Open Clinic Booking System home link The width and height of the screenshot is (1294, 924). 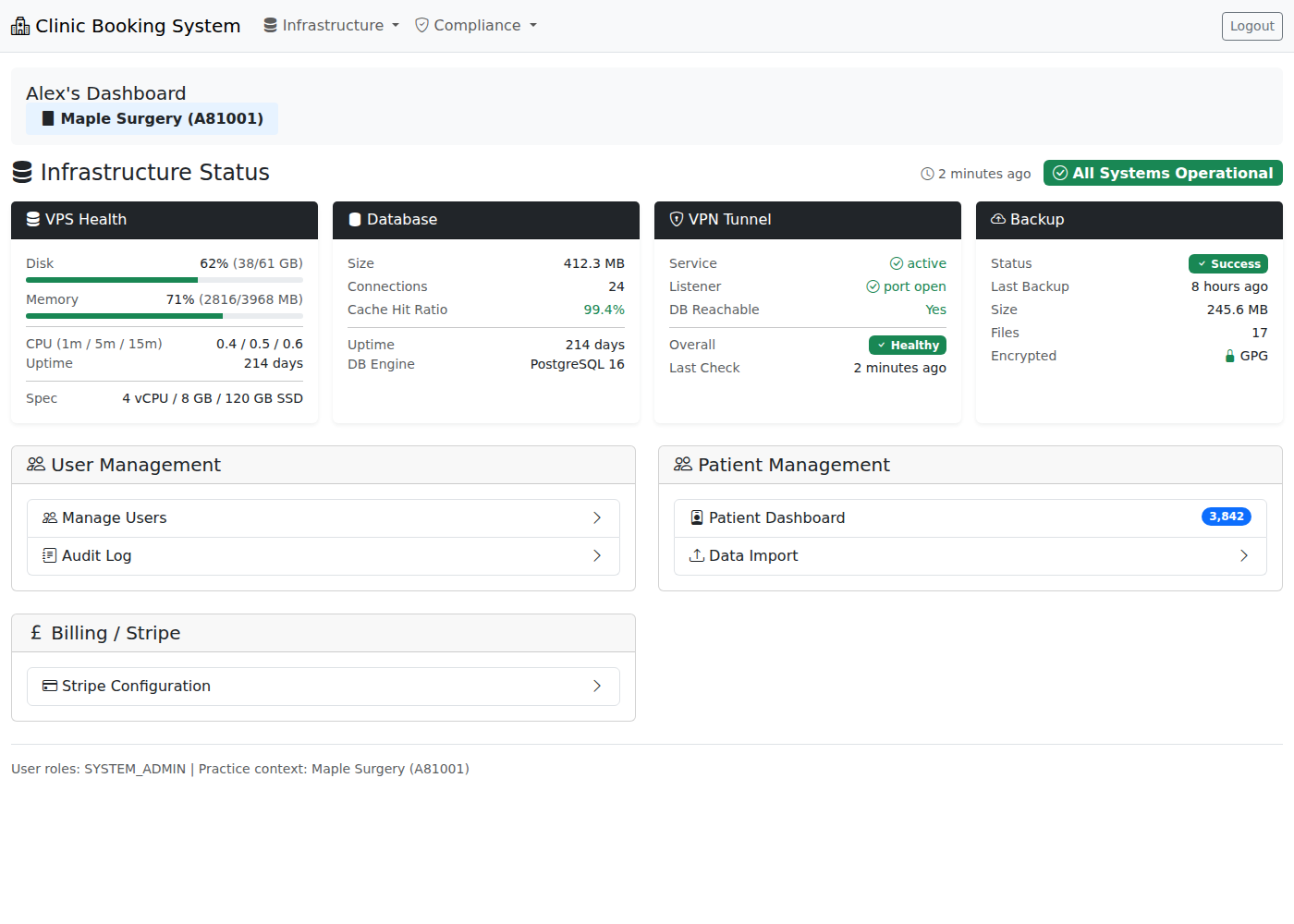point(126,26)
